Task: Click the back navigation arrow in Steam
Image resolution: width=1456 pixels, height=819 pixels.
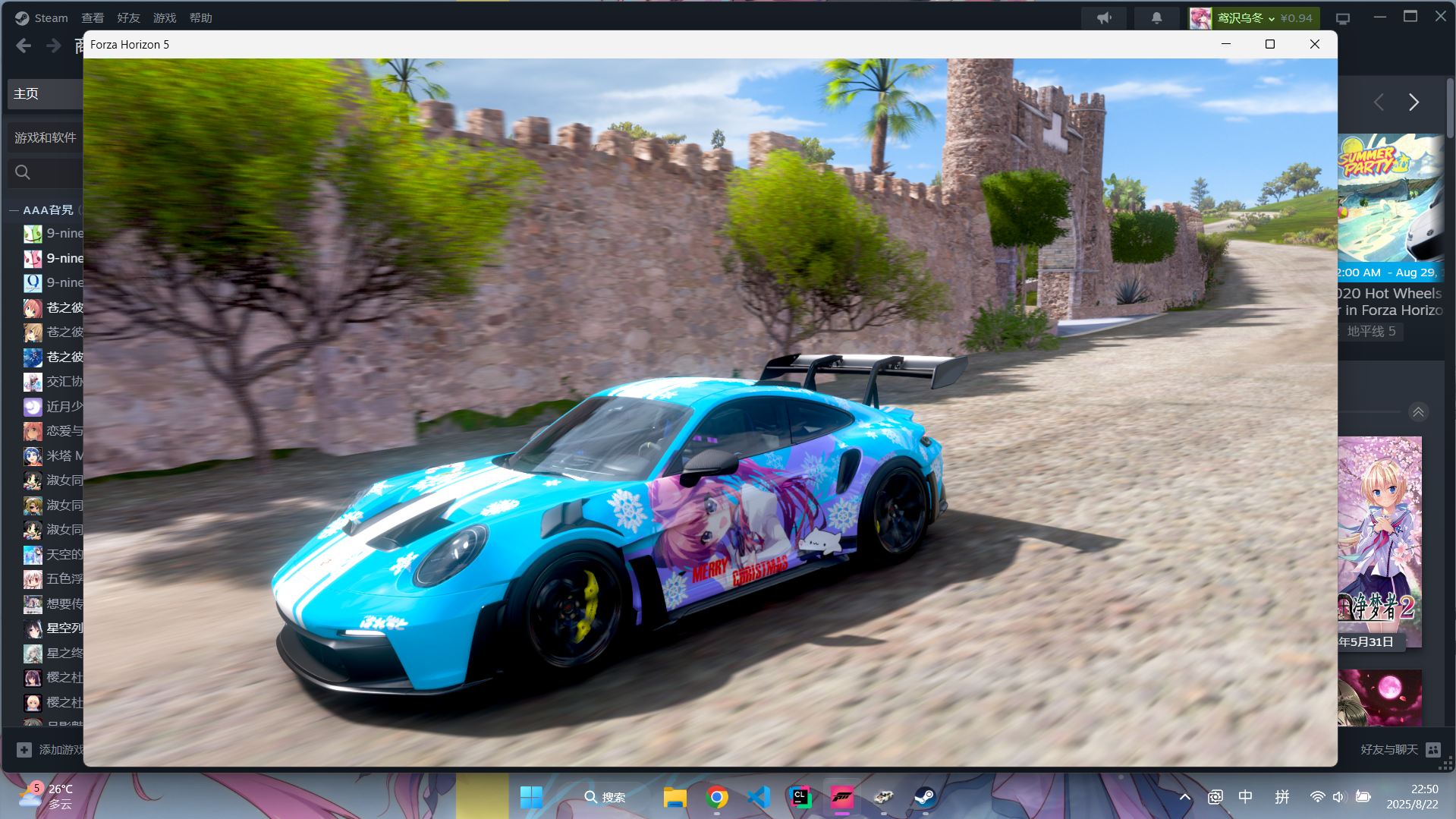Action: [24, 46]
